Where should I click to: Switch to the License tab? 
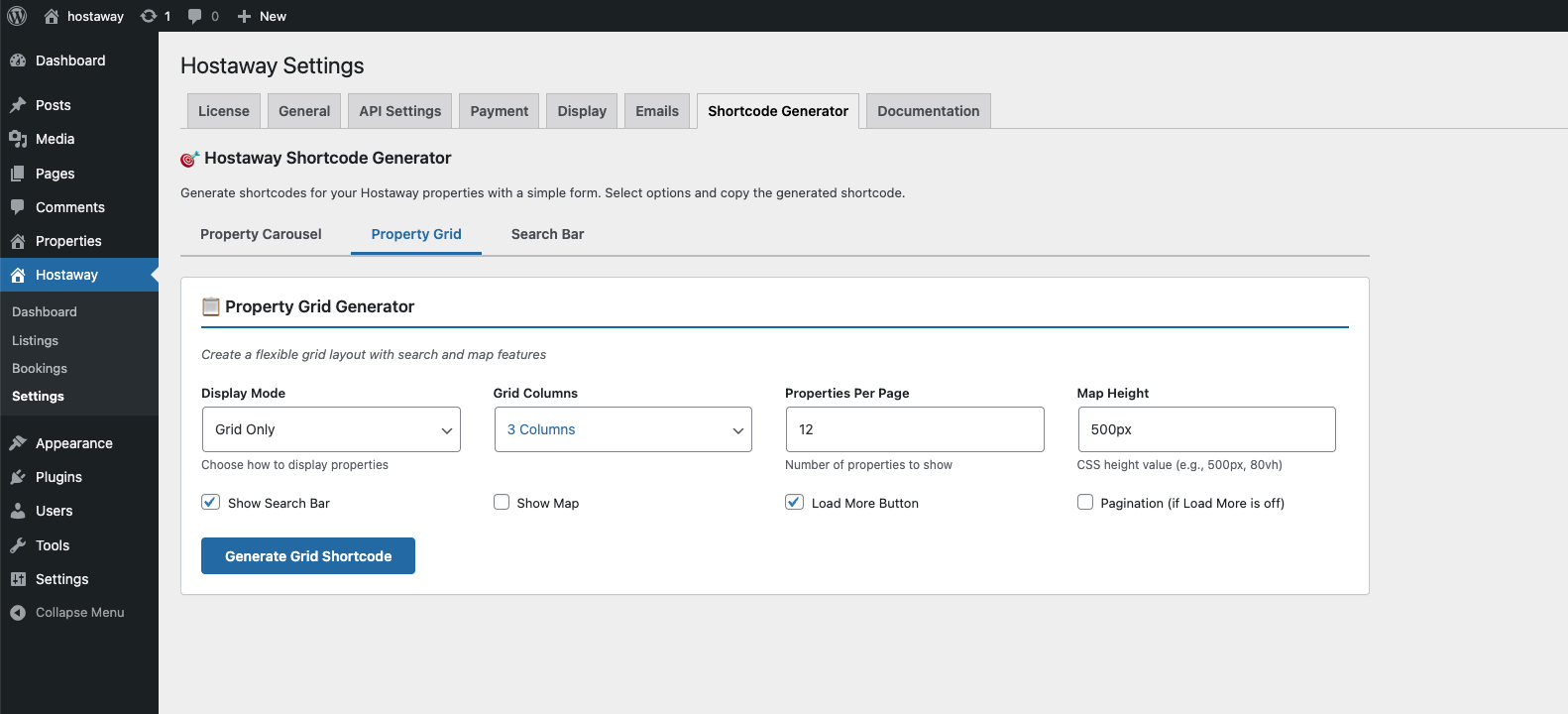pyautogui.click(x=224, y=111)
